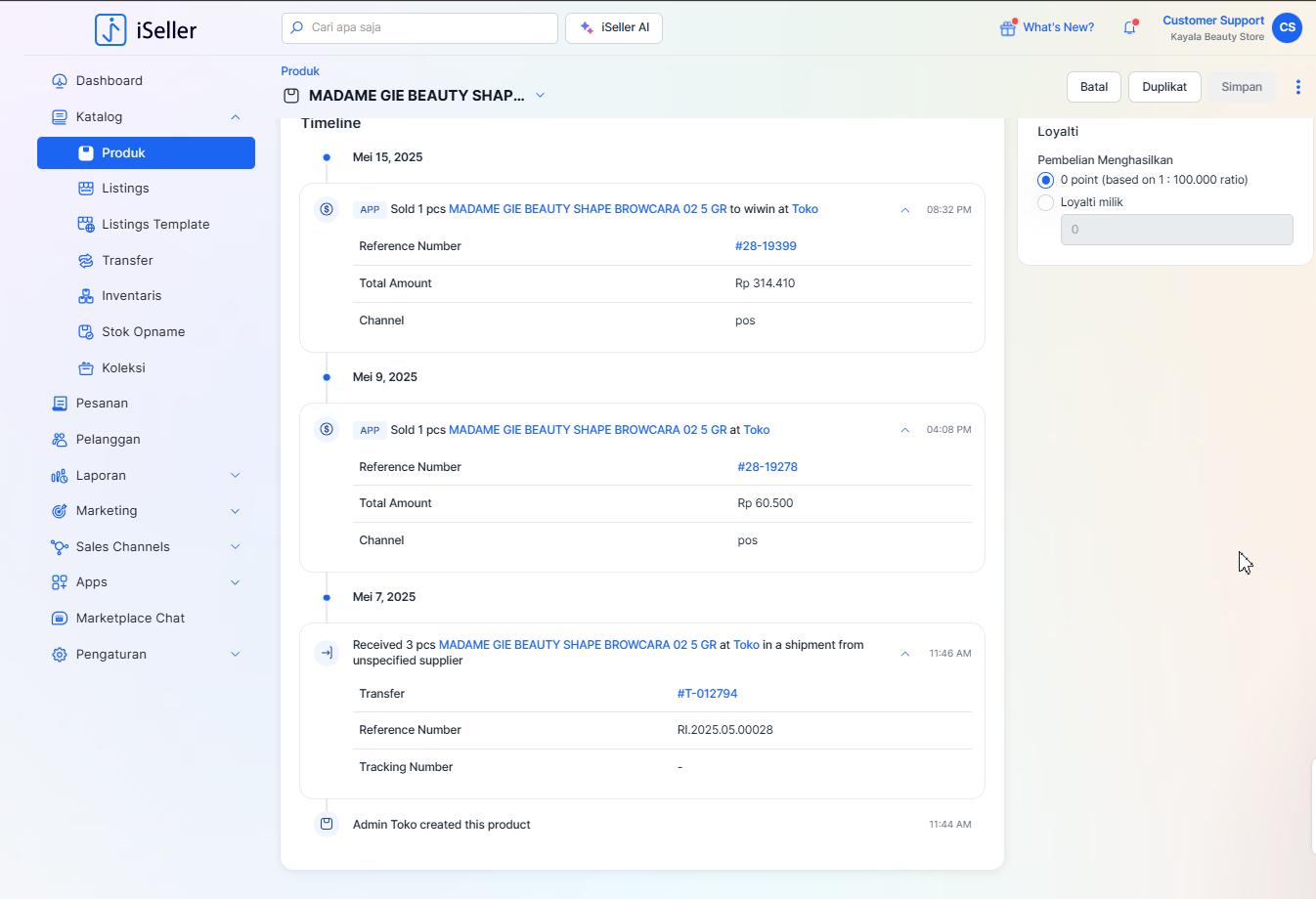Select the 0 point ratio radio option

click(1045, 180)
